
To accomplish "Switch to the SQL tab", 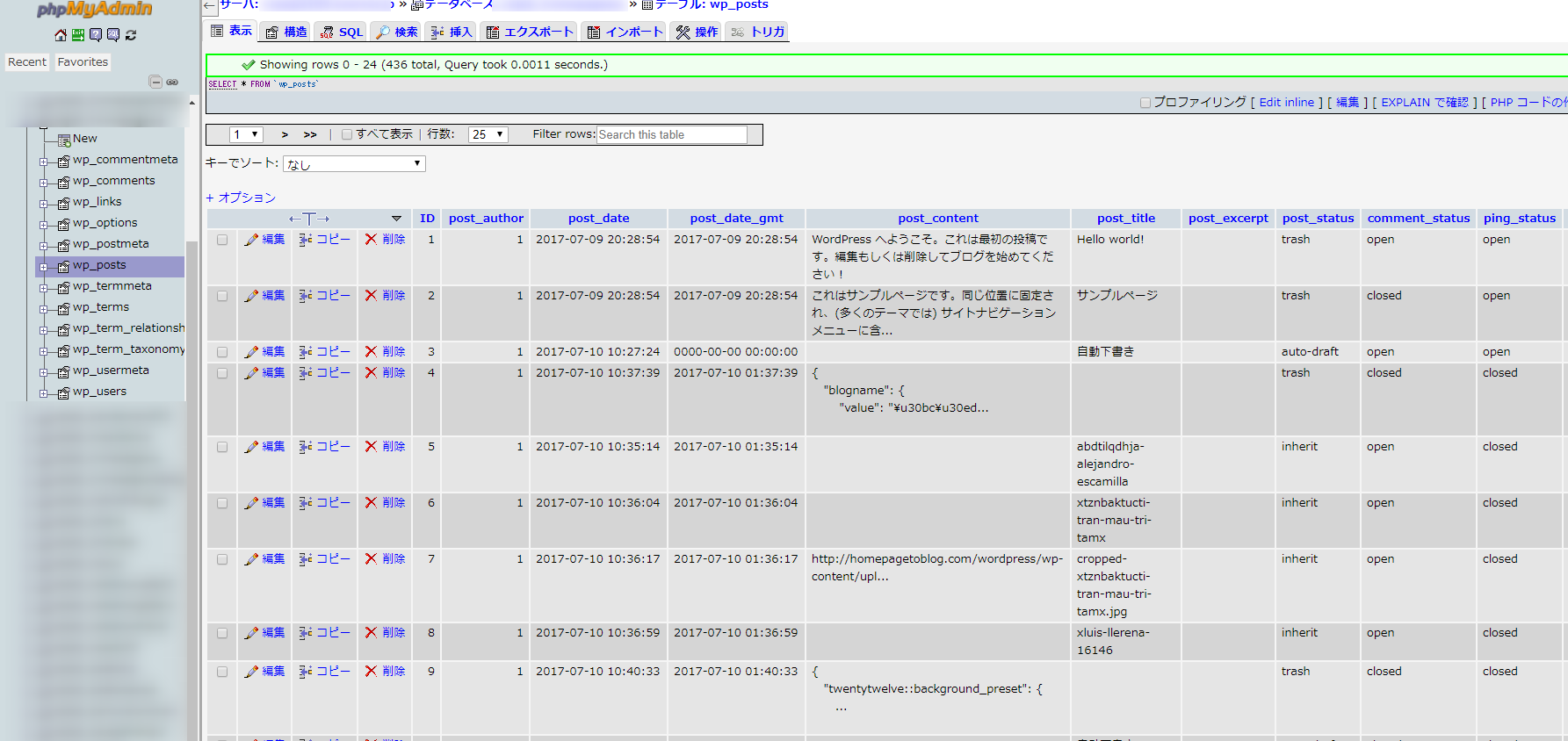I will point(342,32).
